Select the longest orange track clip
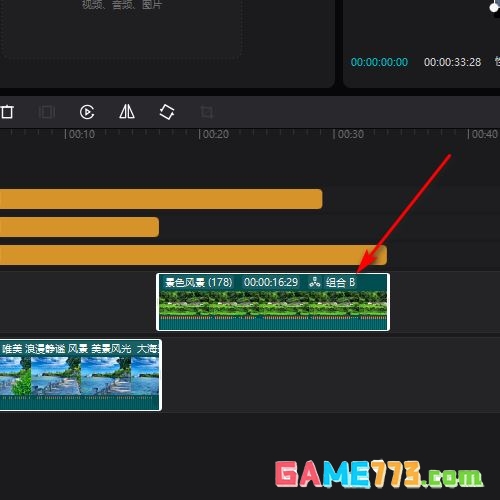The width and height of the screenshot is (500, 500). 193,255
